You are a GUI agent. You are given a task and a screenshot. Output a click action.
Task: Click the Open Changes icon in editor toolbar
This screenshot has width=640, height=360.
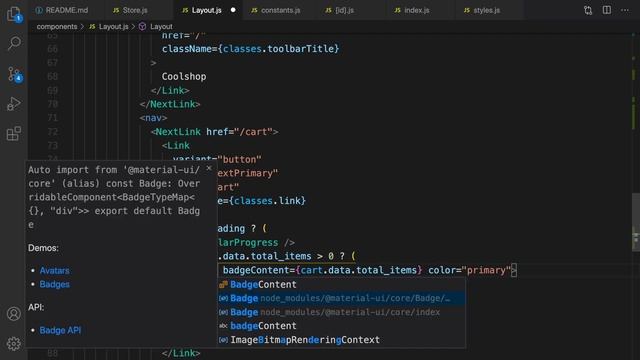(x=588, y=10)
